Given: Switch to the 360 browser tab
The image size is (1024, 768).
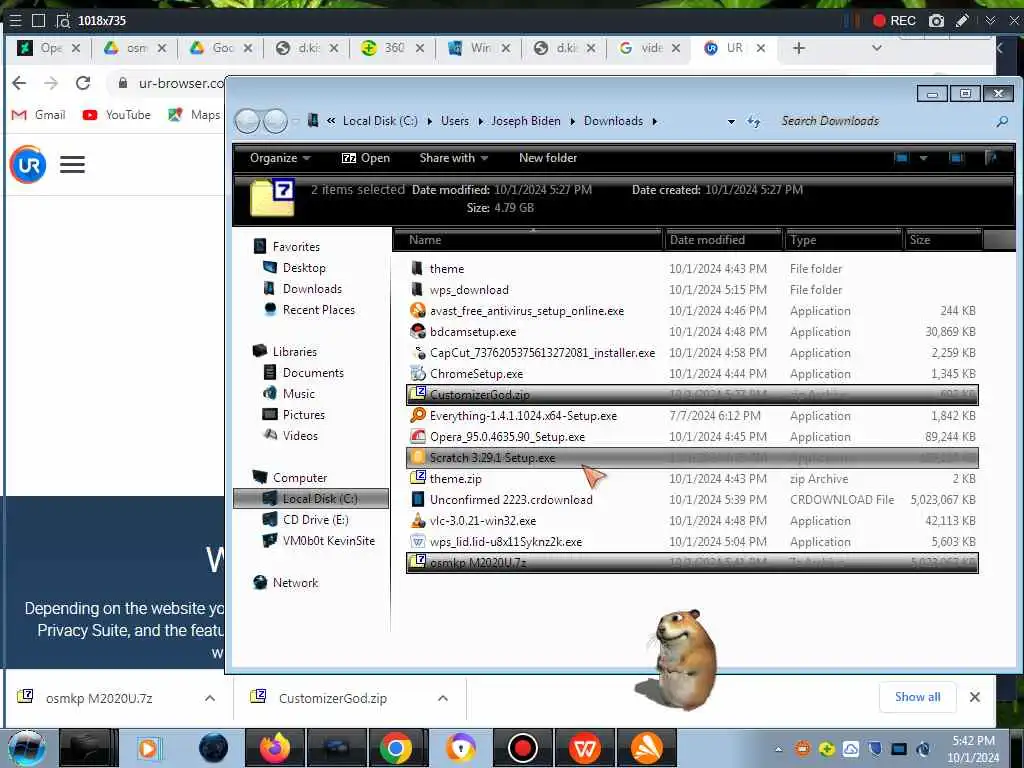Looking at the screenshot, I should (x=393, y=48).
